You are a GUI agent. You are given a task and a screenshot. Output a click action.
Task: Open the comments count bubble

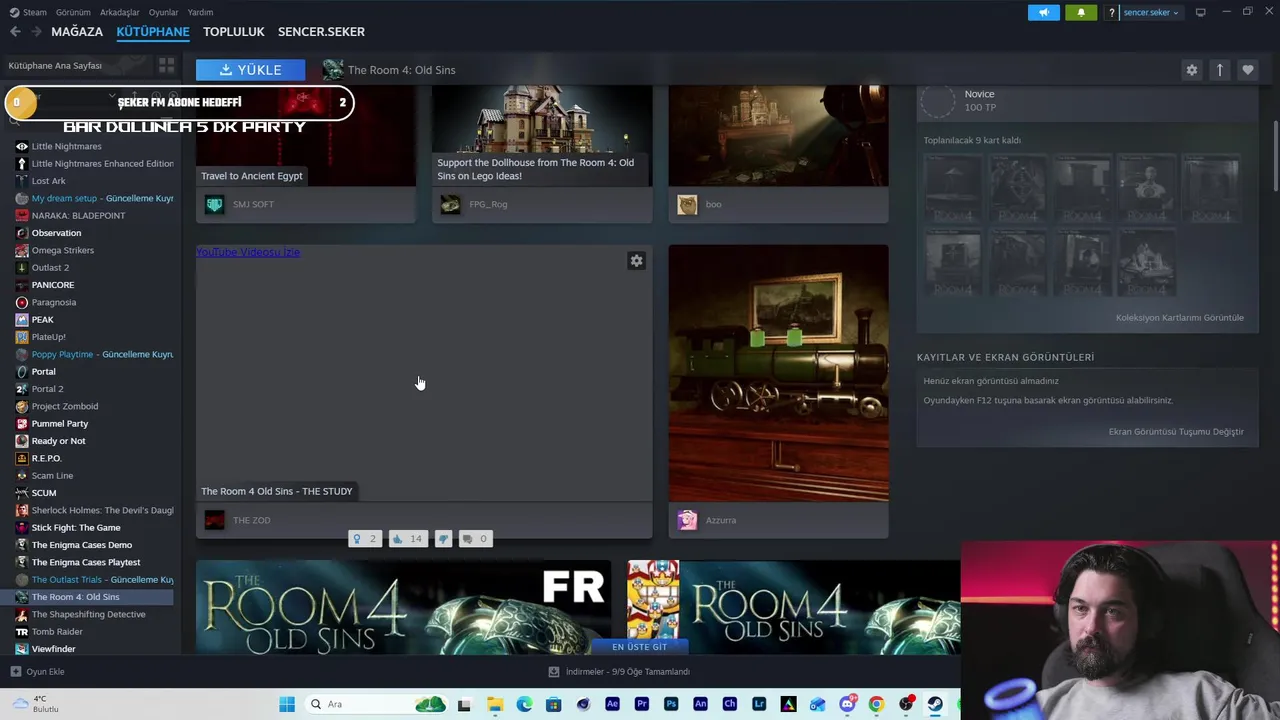(x=475, y=539)
